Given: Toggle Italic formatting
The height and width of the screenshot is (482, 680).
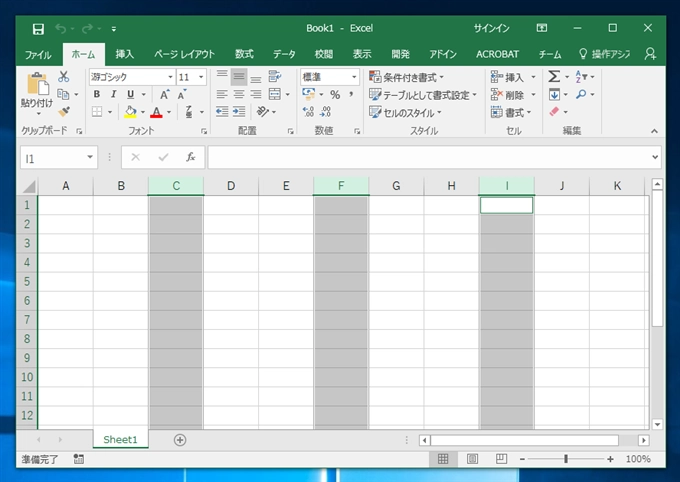Looking at the screenshot, I should tap(114, 95).
